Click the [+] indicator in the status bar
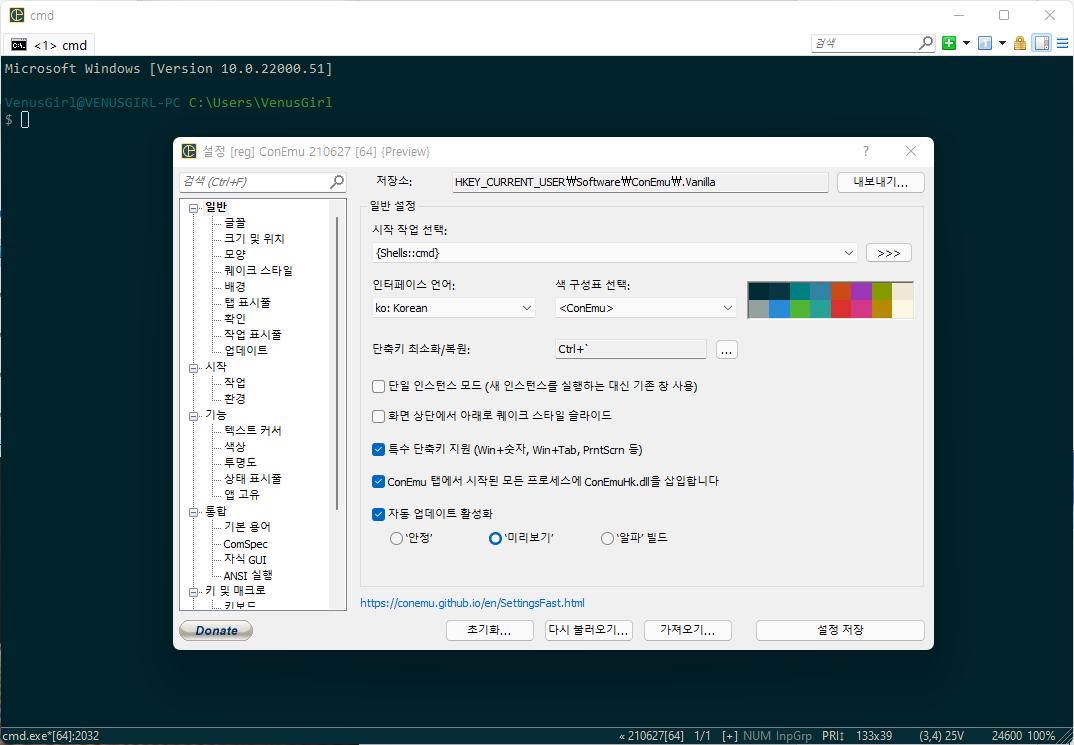The height and width of the screenshot is (745, 1074). coord(729,736)
